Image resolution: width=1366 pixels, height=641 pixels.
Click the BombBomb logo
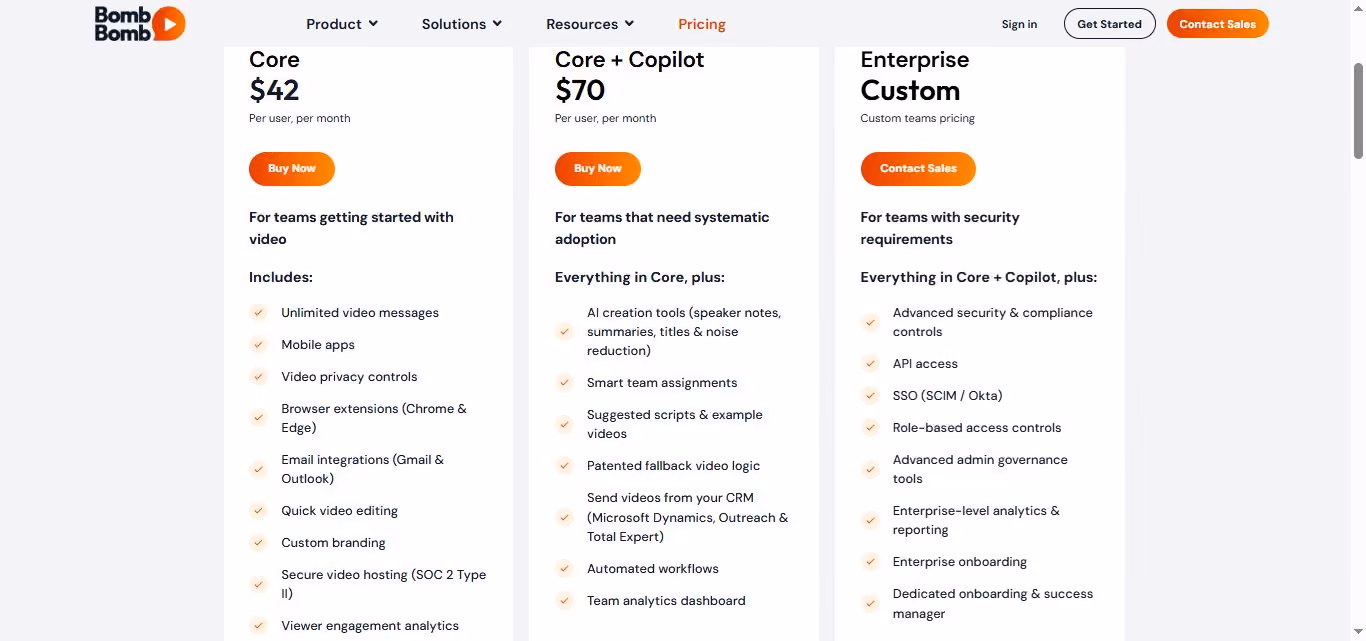coord(140,23)
